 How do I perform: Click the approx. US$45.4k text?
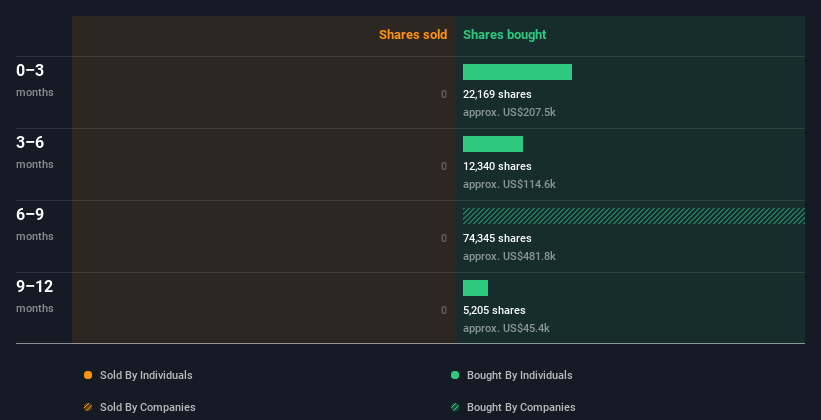pyautogui.click(x=506, y=328)
